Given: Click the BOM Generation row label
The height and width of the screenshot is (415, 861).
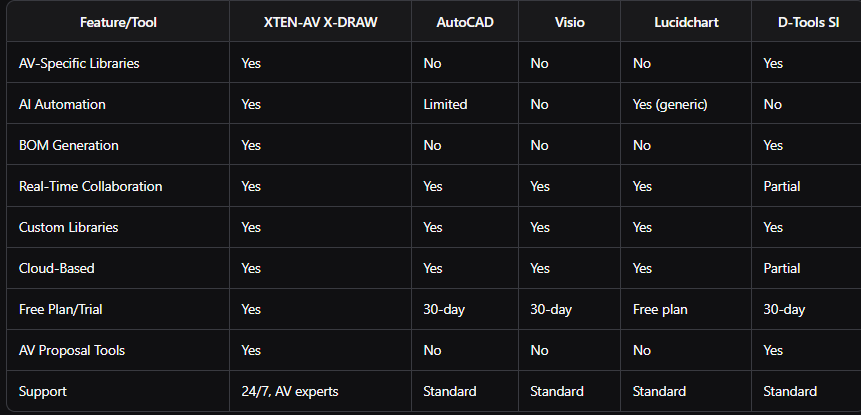Looking at the screenshot, I should (x=69, y=145).
